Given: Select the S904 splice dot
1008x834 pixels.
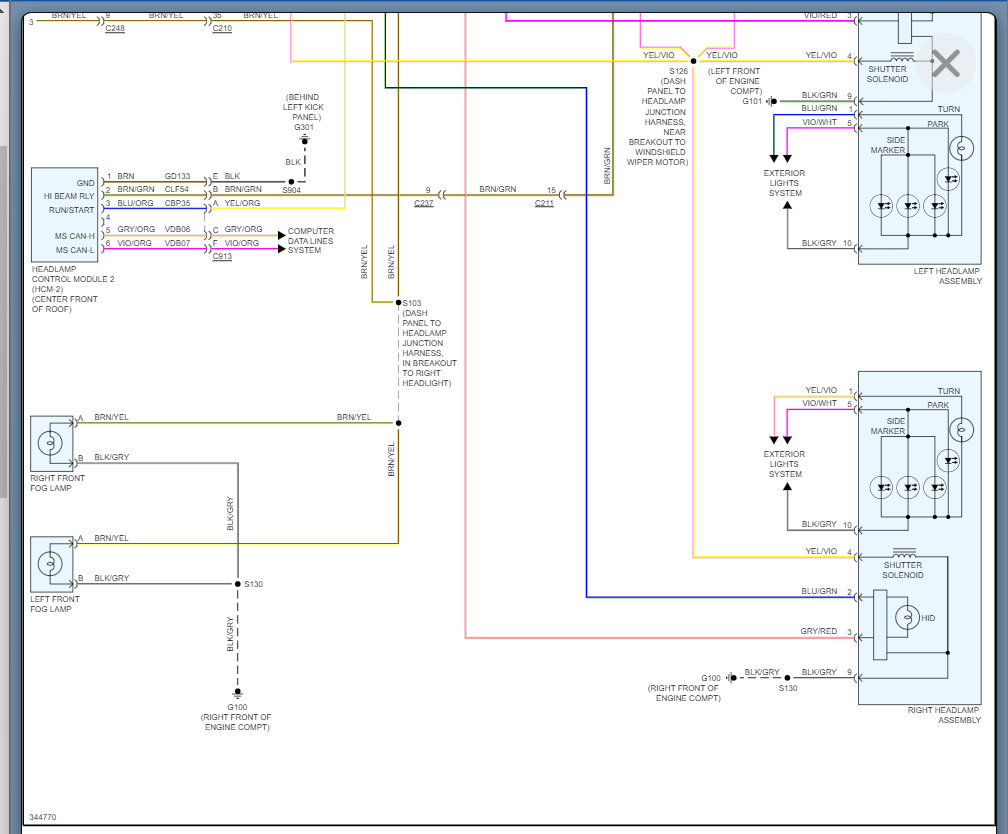Looking at the screenshot, I should coord(291,182).
